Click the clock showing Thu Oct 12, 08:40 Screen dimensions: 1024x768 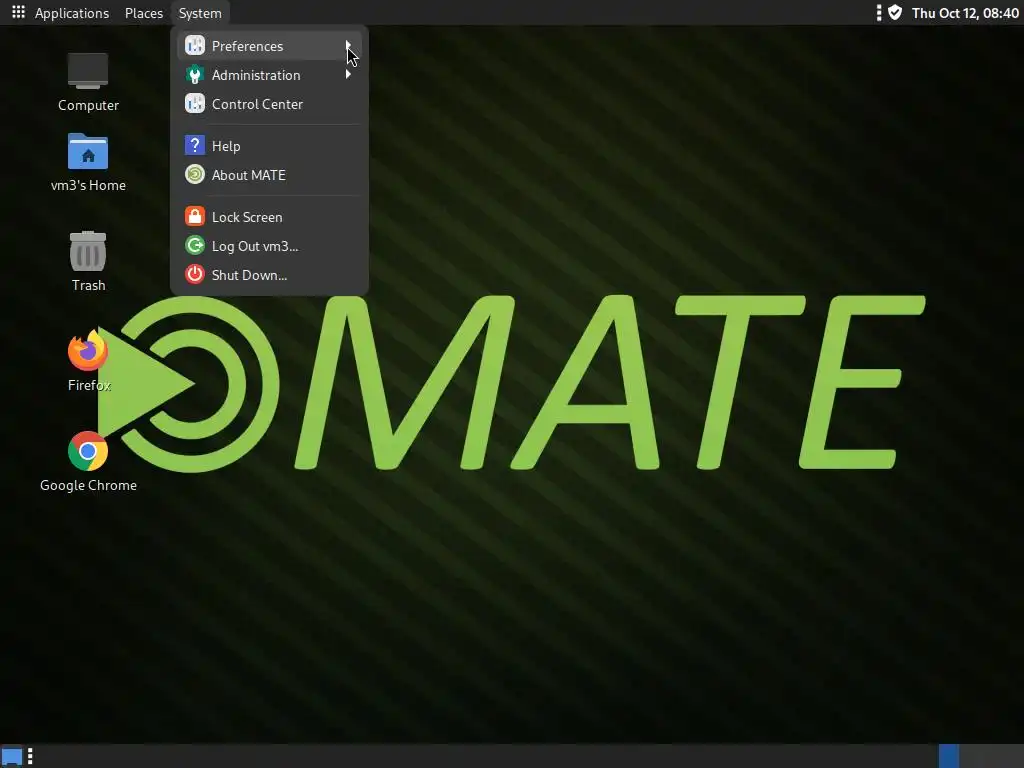click(x=965, y=13)
